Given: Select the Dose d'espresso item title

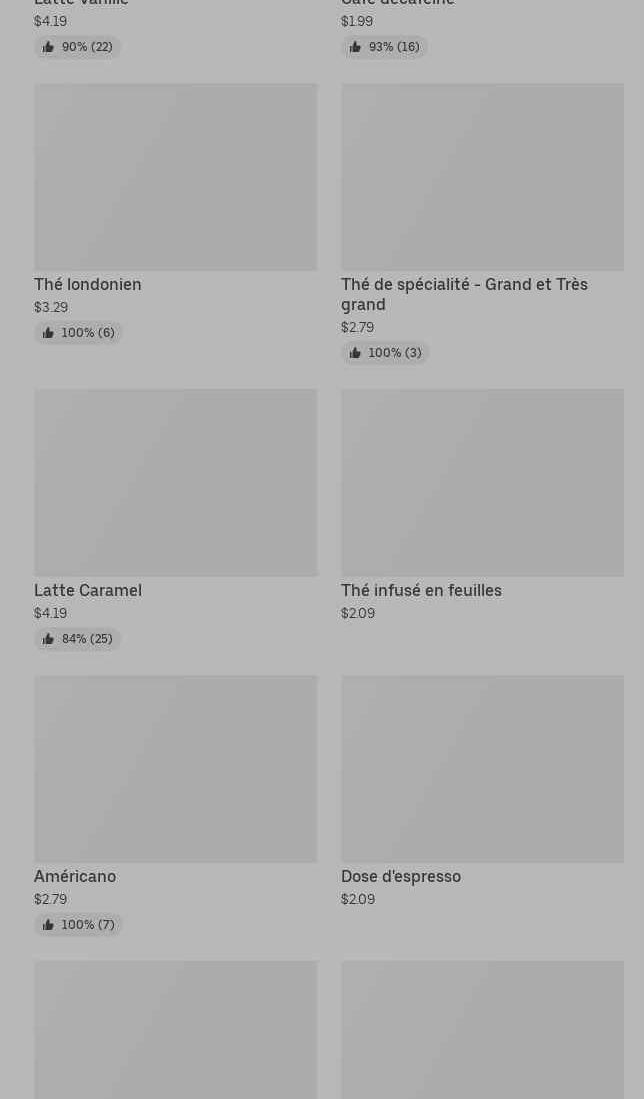Looking at the screenshot, I should [x=401, y=877].
